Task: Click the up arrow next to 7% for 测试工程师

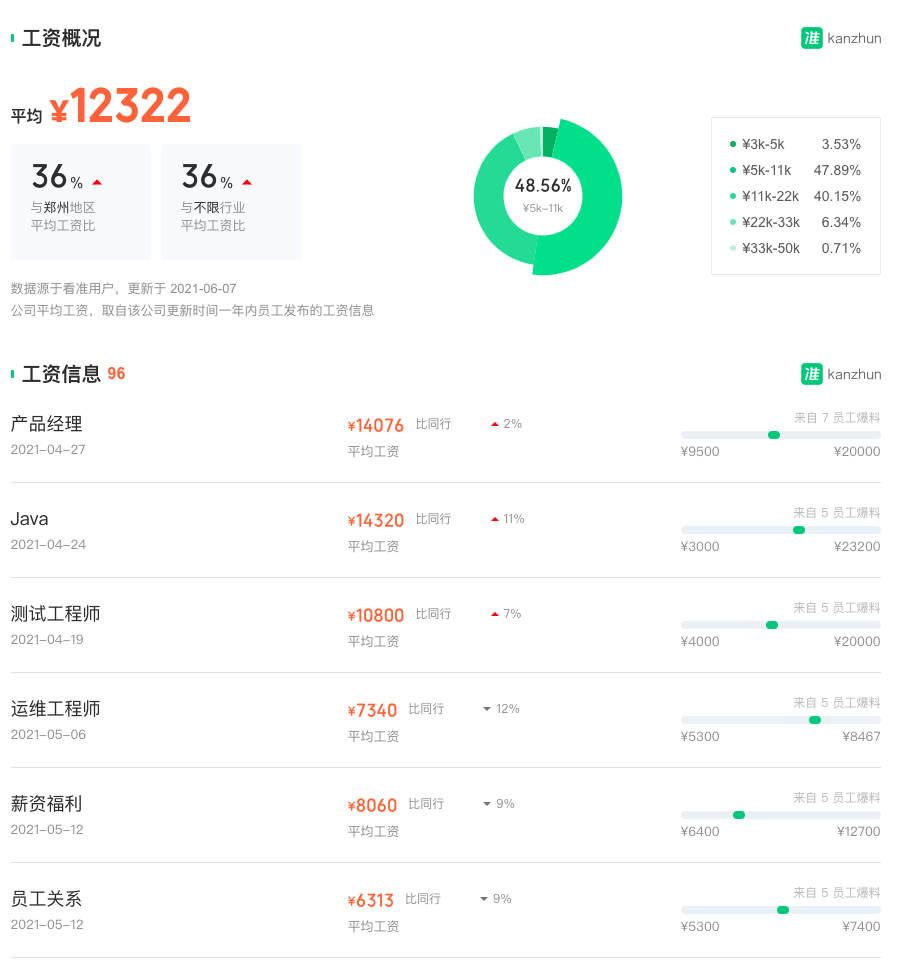Action: (495, 614)
